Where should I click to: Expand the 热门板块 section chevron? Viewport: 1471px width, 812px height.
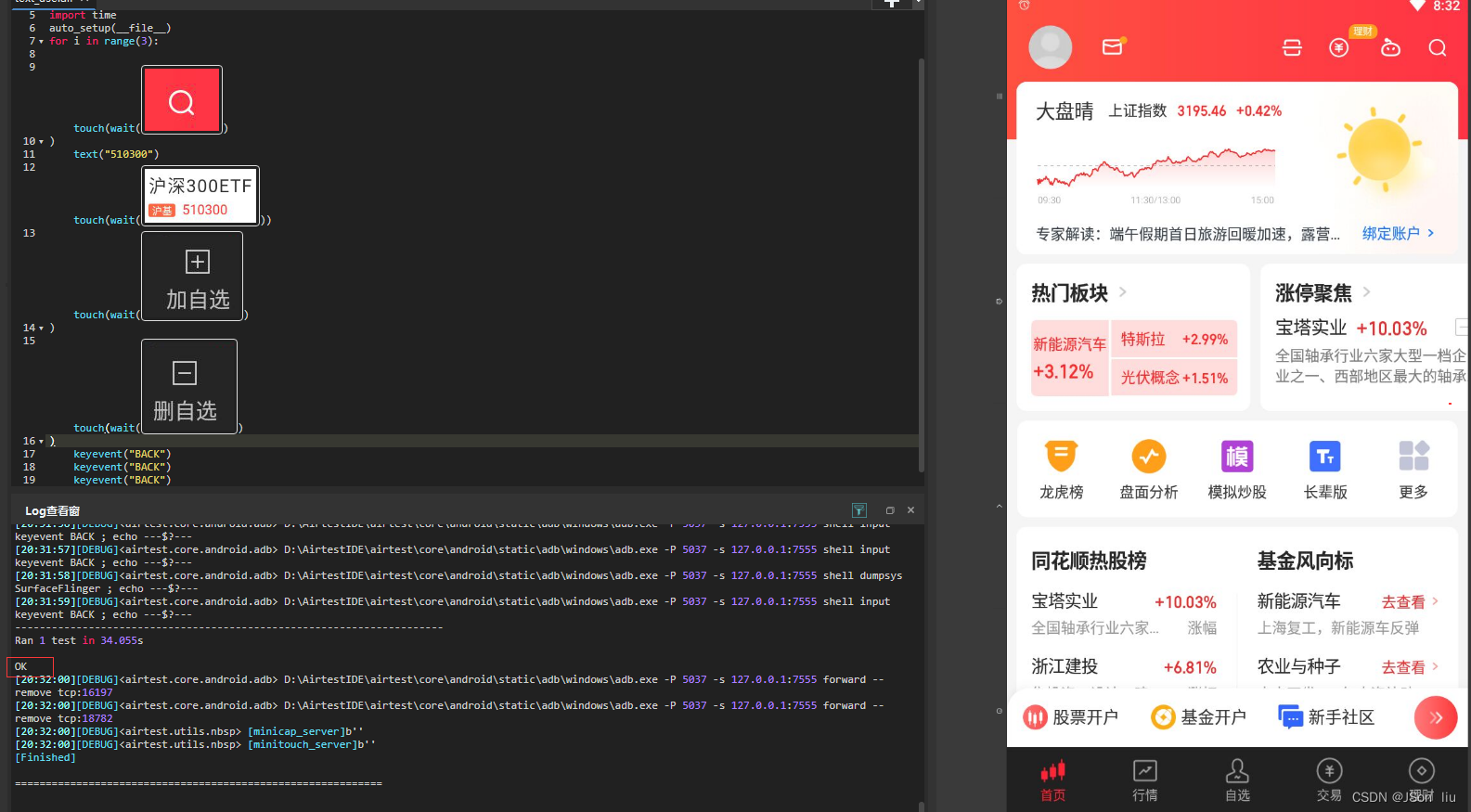pyautogui.click(x=1123, y=292)
